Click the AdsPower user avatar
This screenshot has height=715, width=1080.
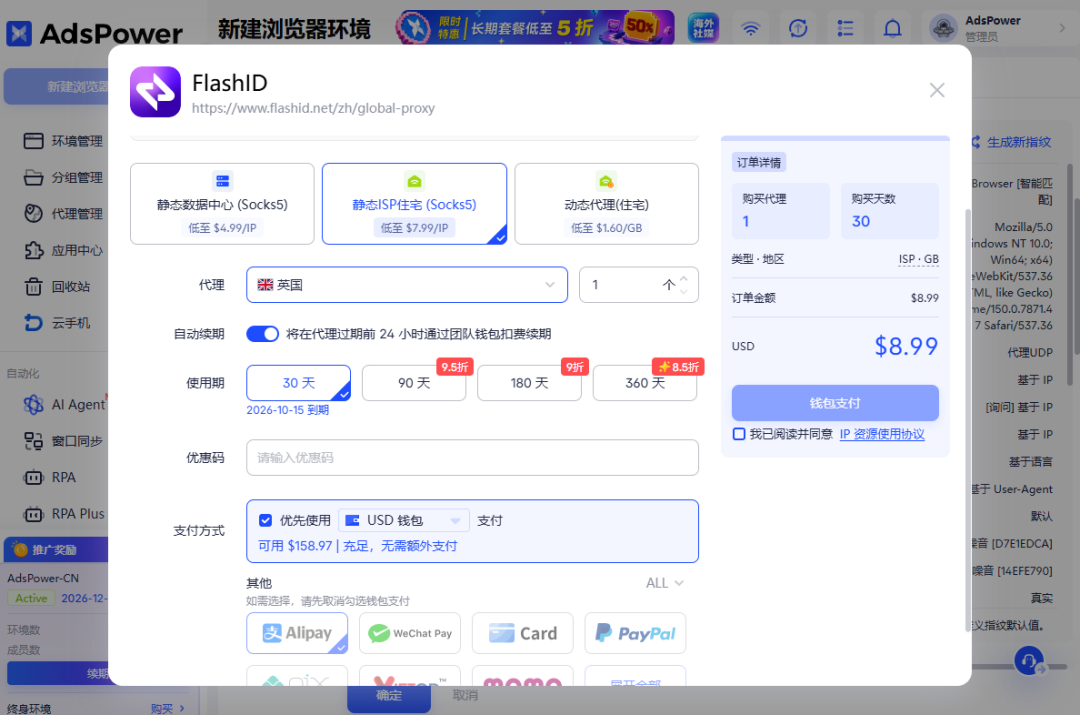(x=943, y=28)
